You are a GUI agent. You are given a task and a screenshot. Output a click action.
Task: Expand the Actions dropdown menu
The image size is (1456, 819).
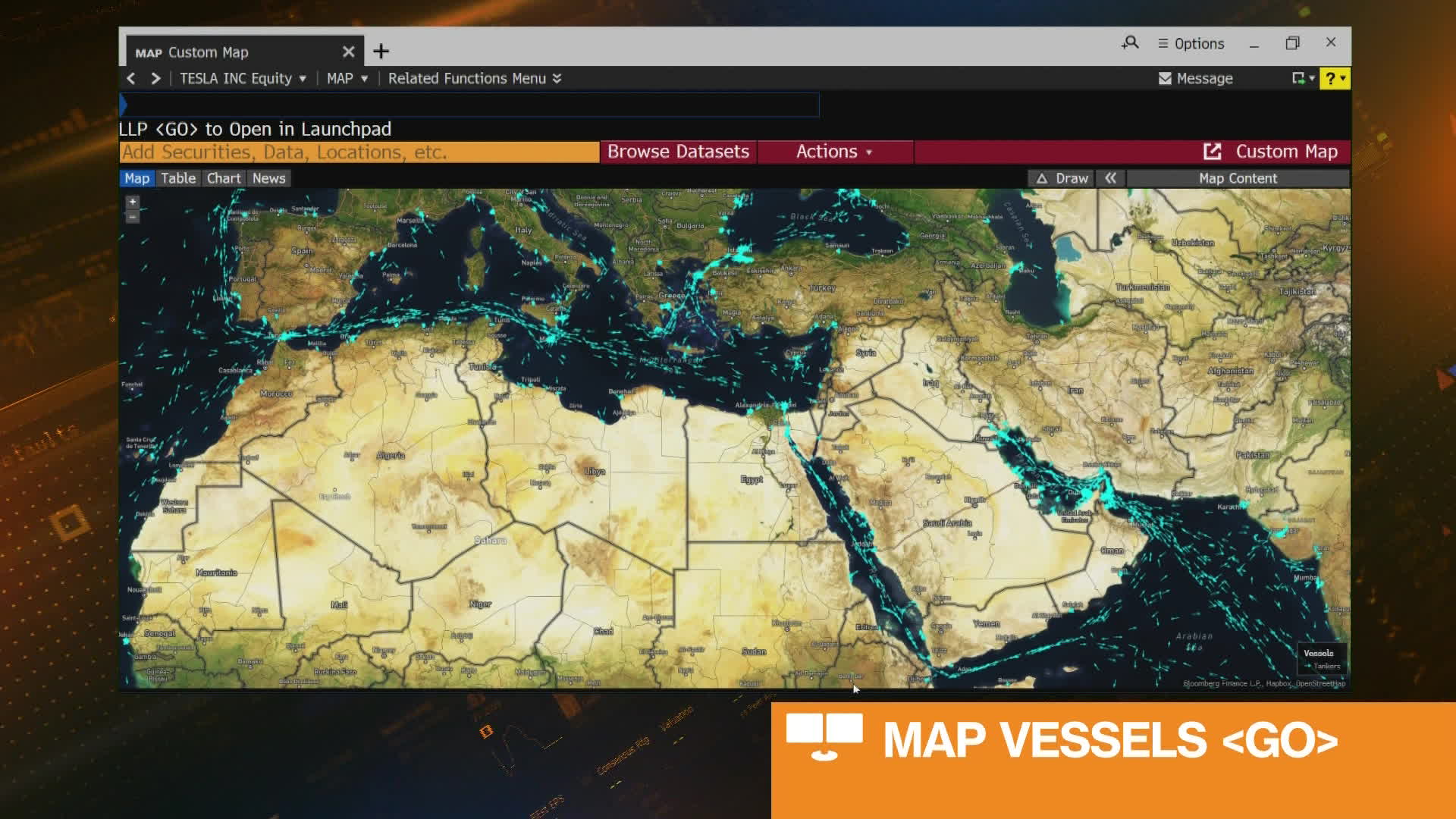click(x=833, y=151)
